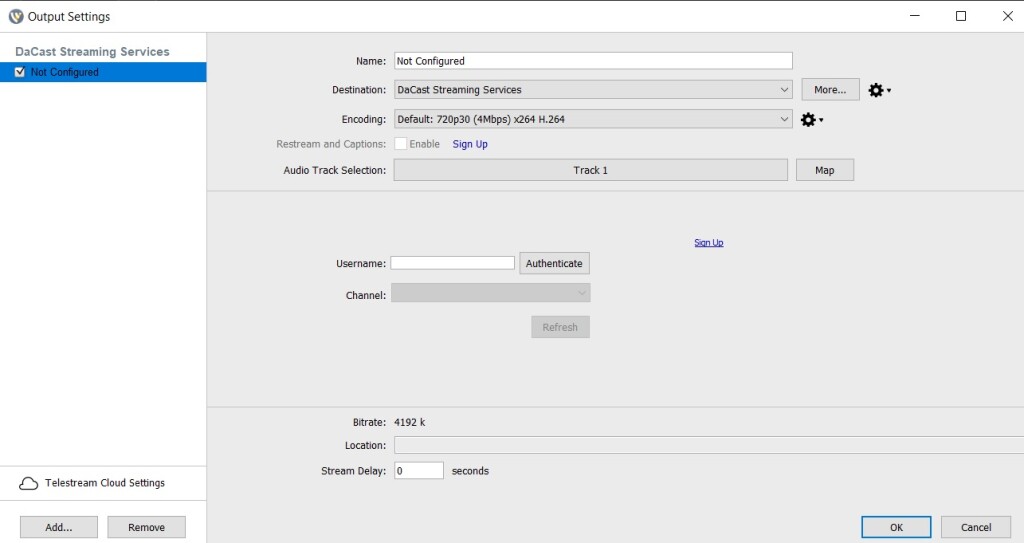Click the More... button

point(830,90)
